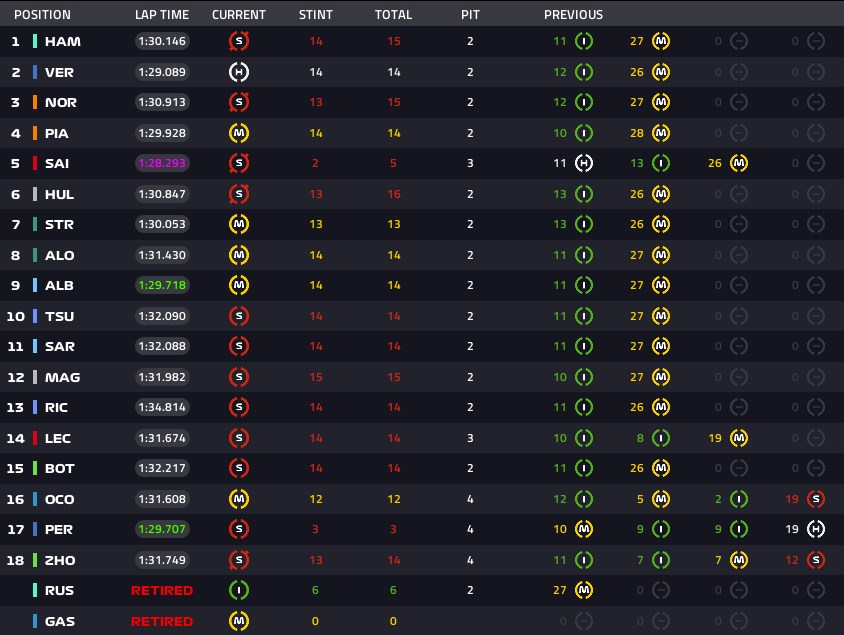Click SAI's previous hard tyre icon
The height and width of the screenshot is (635, 844).
coord(584,163)
